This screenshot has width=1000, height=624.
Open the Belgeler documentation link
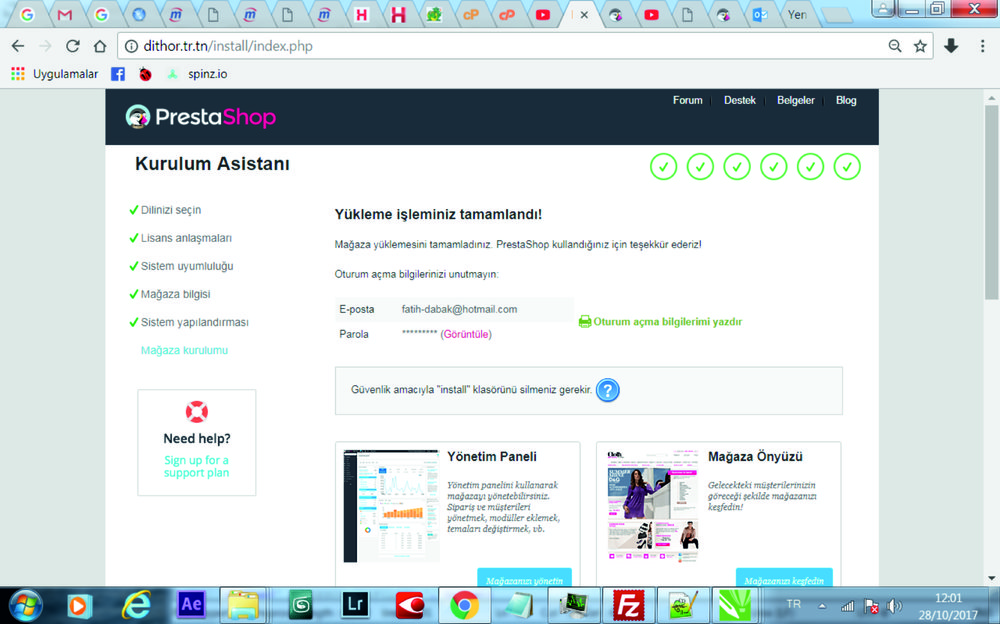coord(795,100)
